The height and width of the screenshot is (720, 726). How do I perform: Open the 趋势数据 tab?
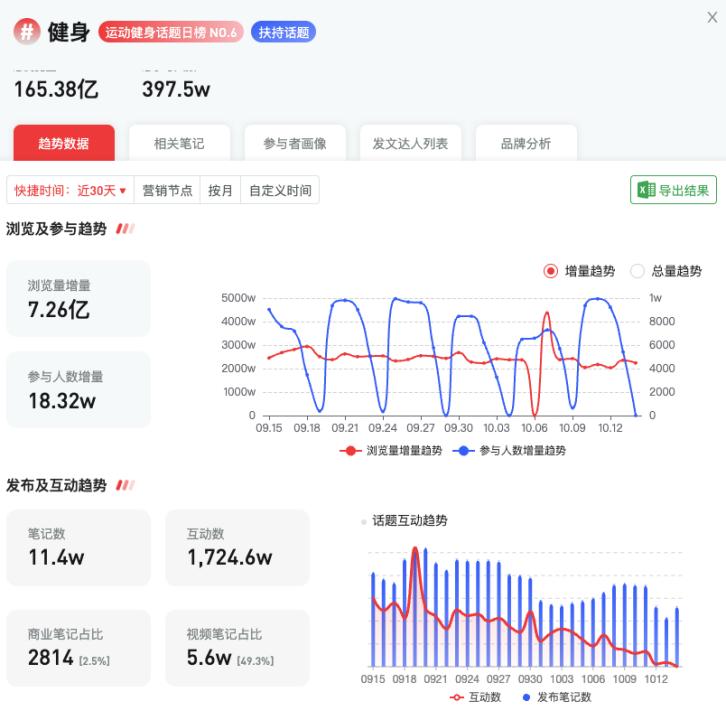[64, 143]
